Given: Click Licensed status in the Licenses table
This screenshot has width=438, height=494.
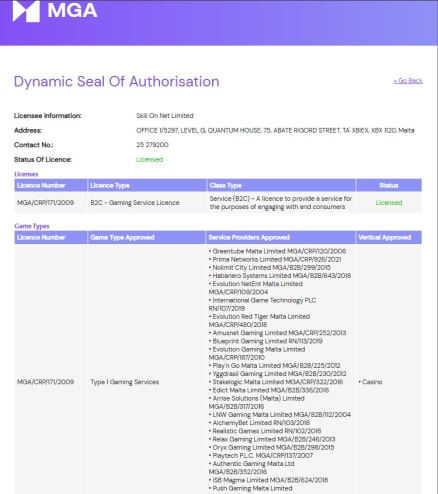Looking at the screenshot, I should pos(389,203).
